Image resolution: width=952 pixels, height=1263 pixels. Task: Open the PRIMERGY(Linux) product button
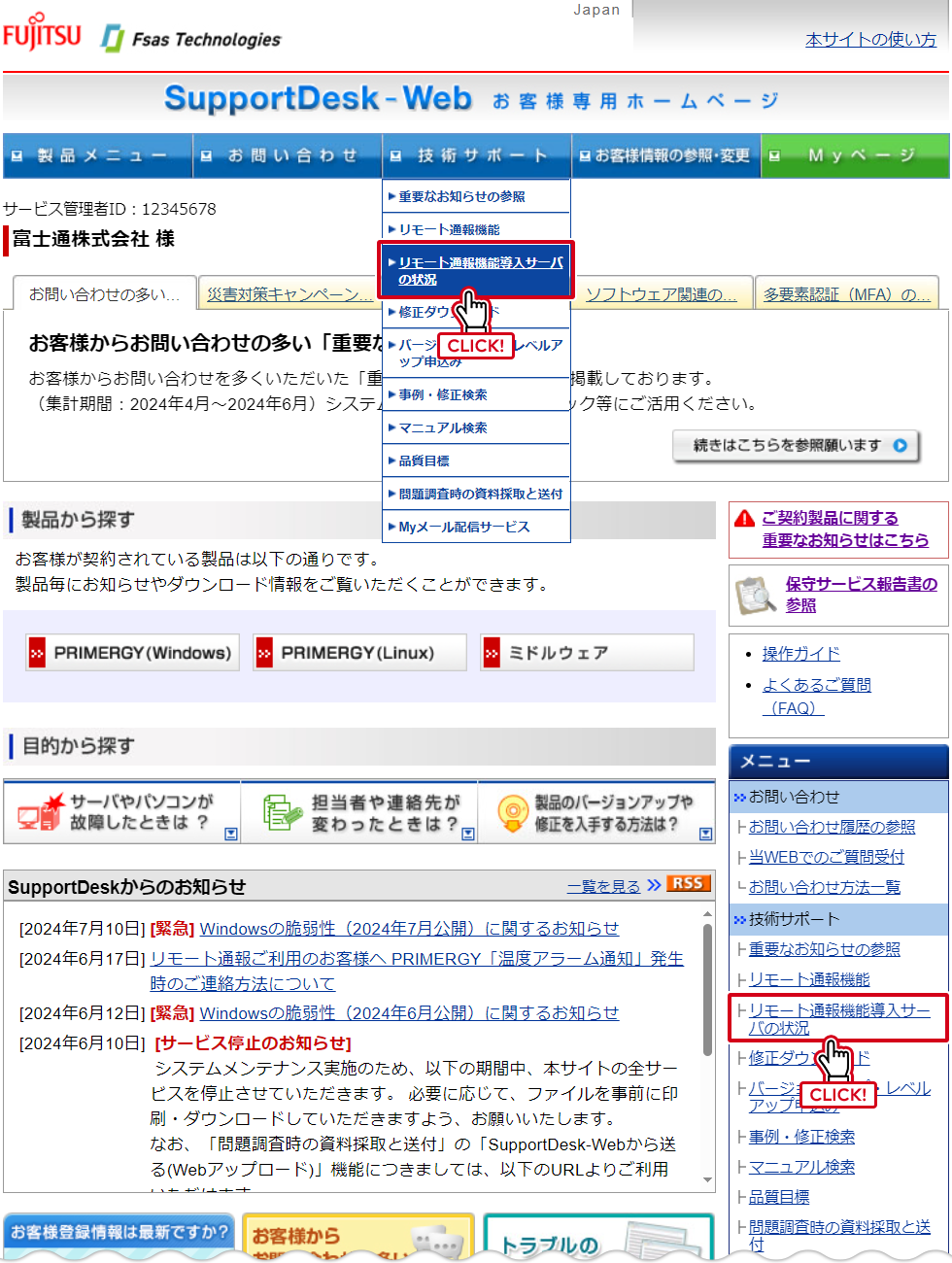click(x=359, y=653)
